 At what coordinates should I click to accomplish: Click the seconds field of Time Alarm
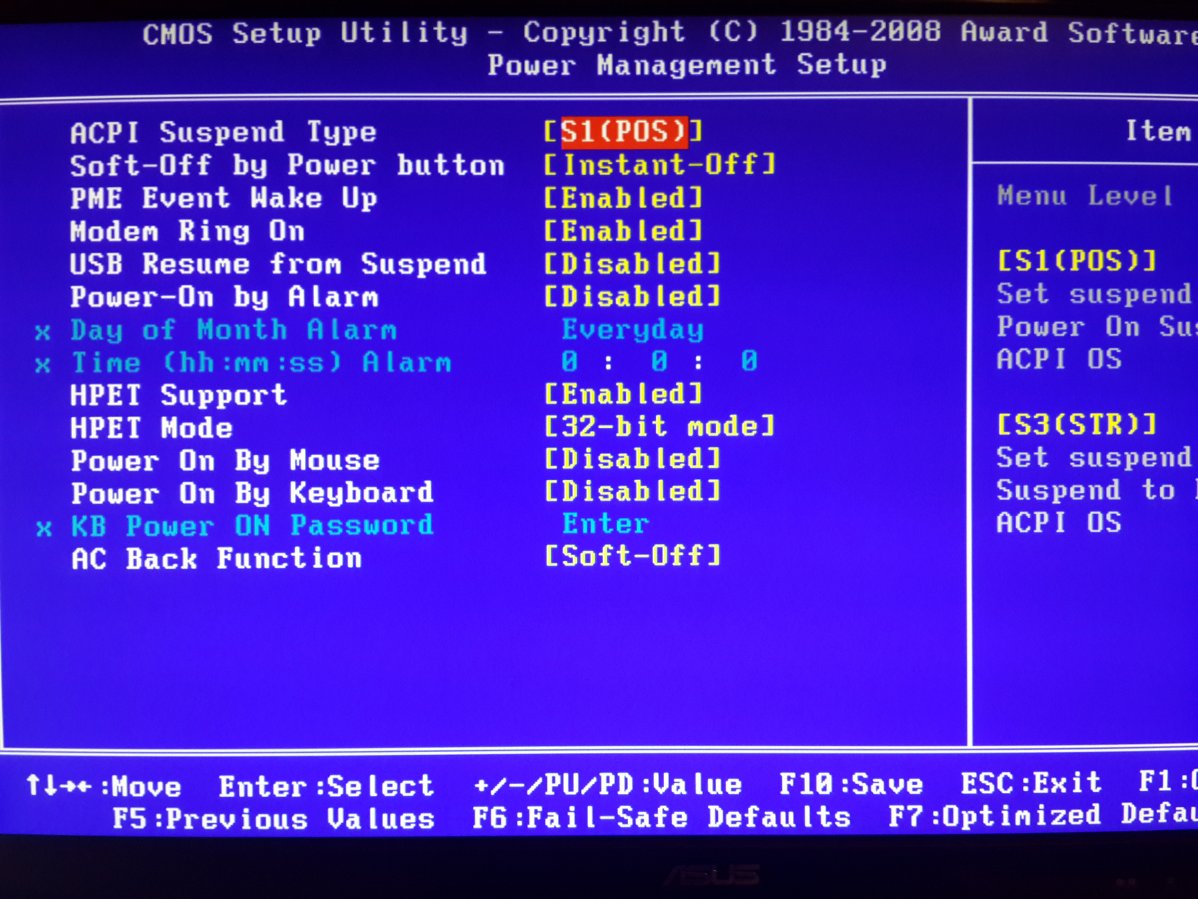coord(750,361)
